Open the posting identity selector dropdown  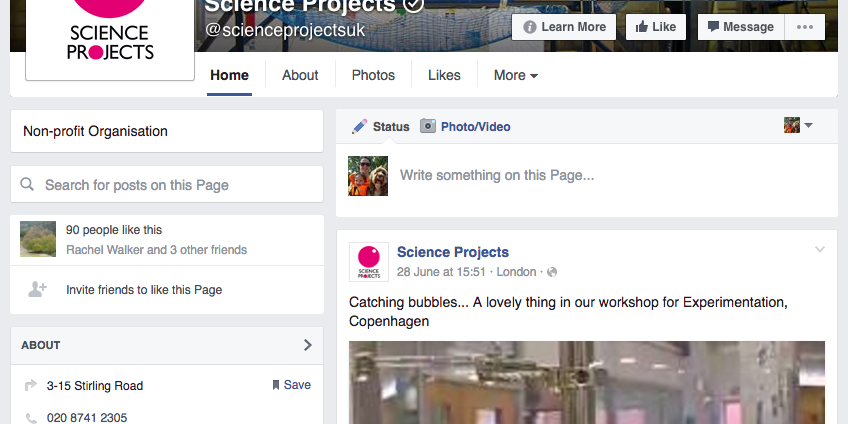(x=798, y=126)
